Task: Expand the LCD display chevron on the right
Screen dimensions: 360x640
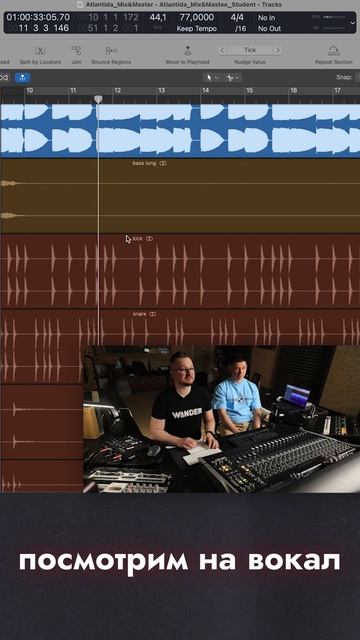Action: [353, 23]
